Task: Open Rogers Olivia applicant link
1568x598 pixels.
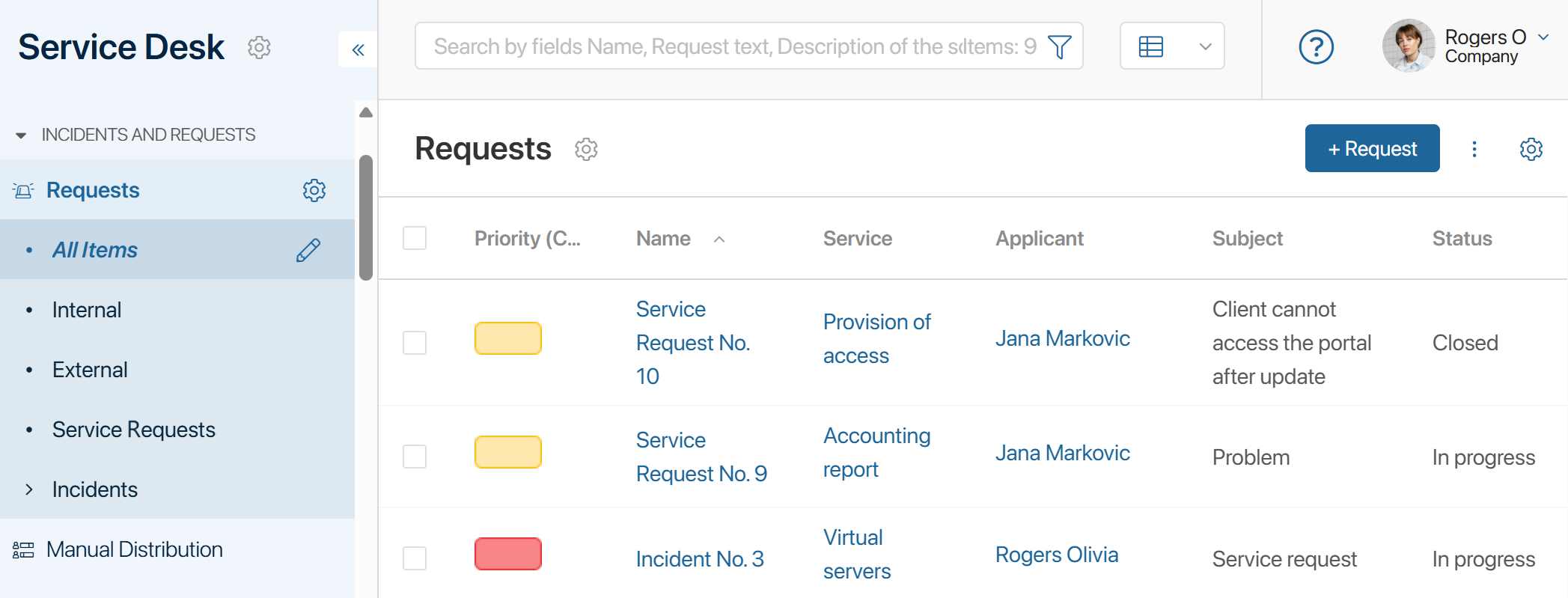Action: pyautogui.click(x=1057, y=555)
